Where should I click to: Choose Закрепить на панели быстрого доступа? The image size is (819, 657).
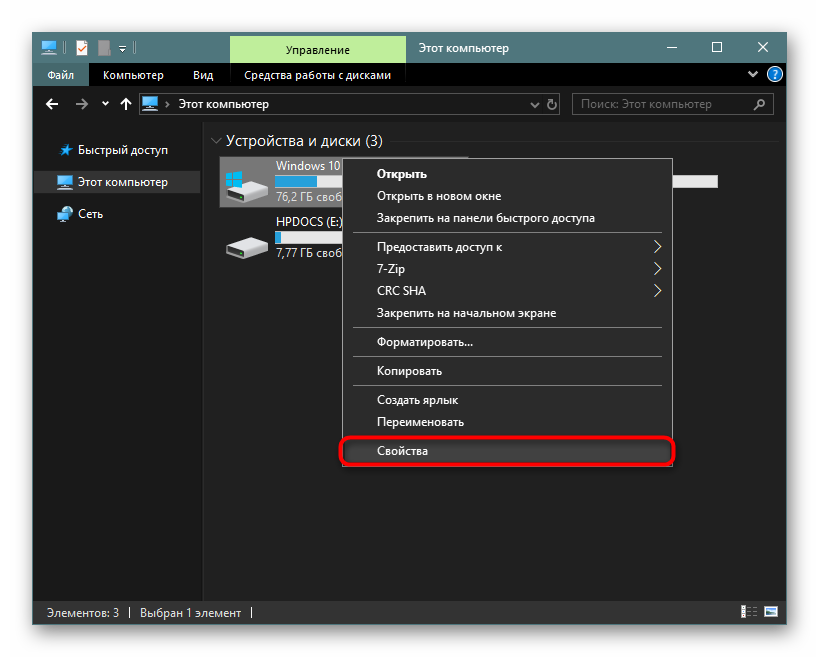507,218
